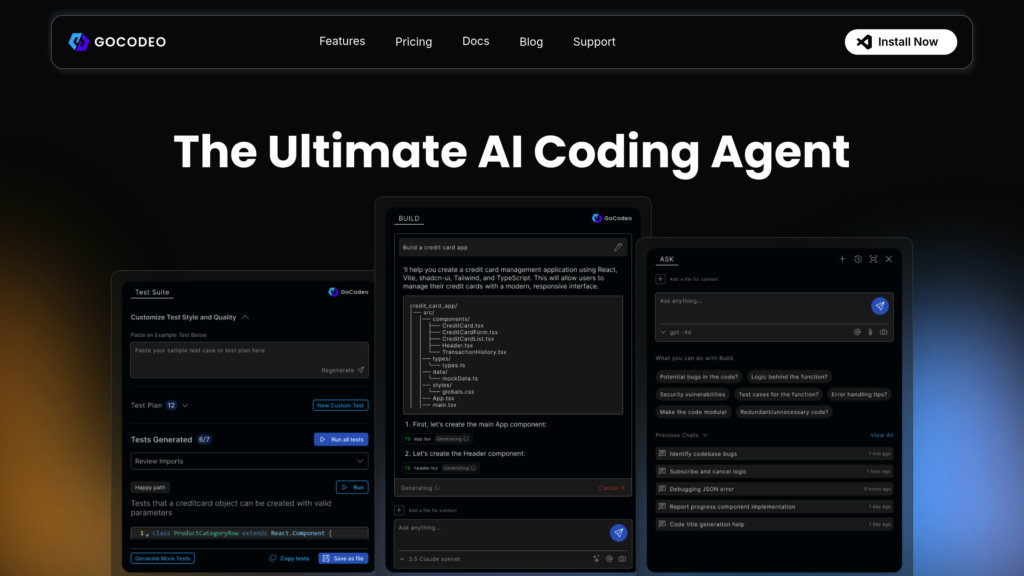The image size is (1024, 576).
Task: Click the @ mention icon in Build panel
Action: 609,559
